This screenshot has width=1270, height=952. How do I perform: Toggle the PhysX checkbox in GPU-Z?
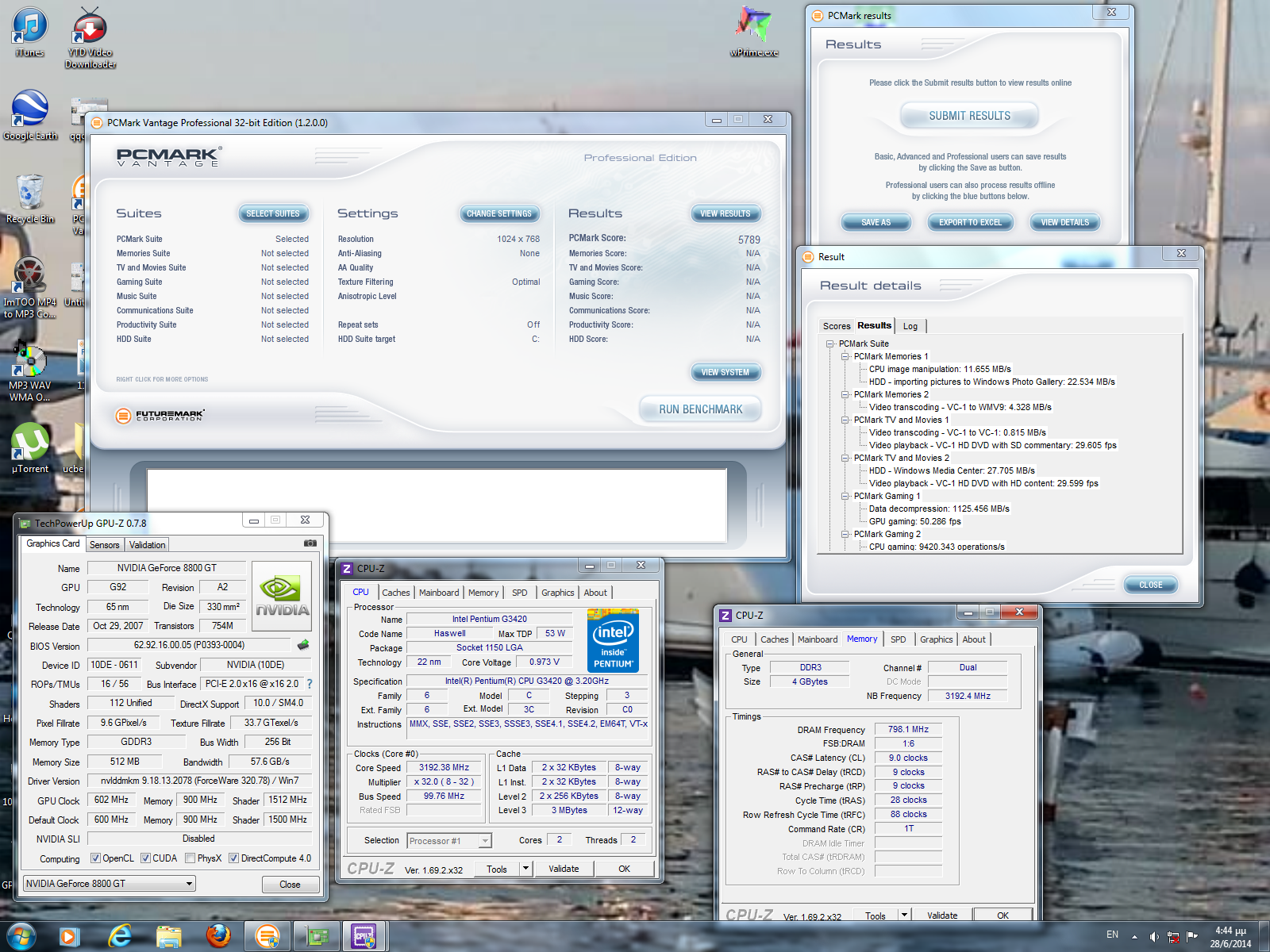pyautogui.click(x=190, y=858)
